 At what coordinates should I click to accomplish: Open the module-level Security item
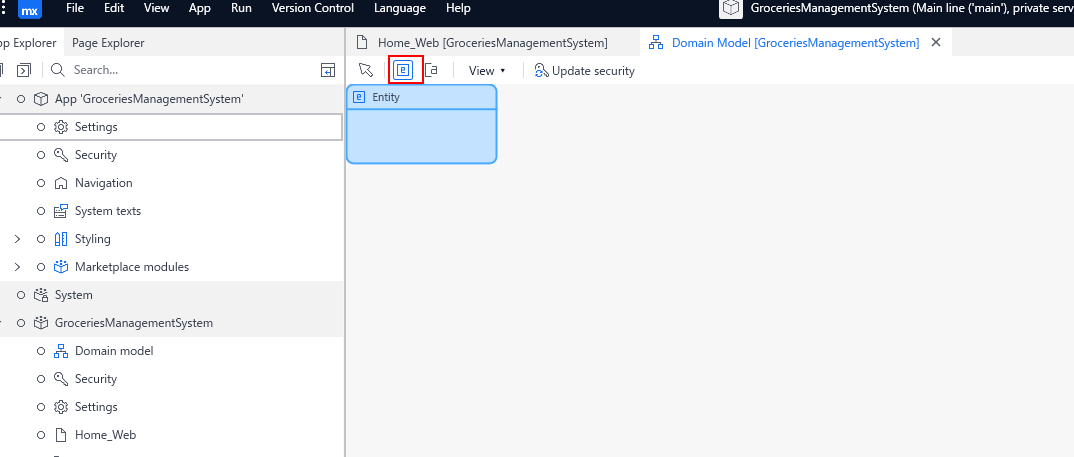(x=96, y=379)
